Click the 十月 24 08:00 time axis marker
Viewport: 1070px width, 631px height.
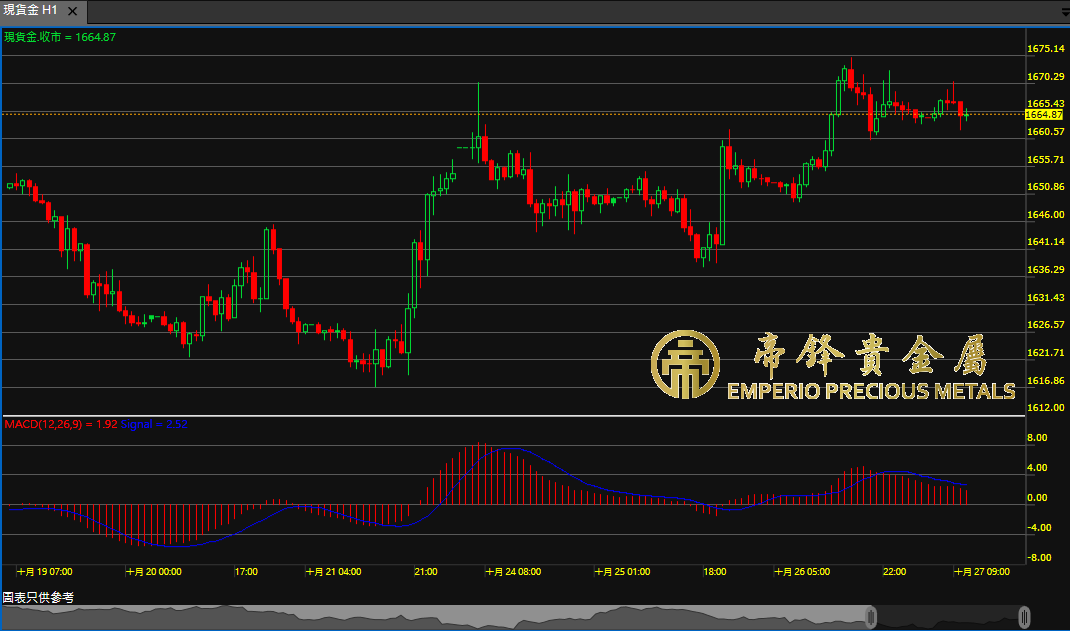coord(513,572)
